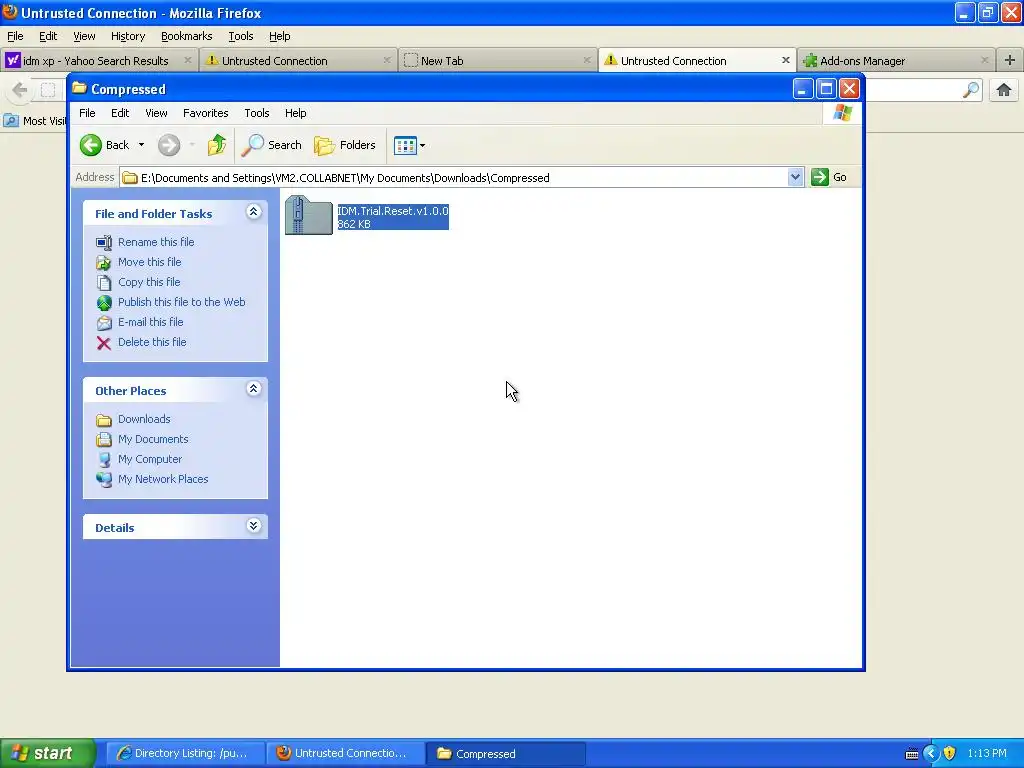Collapse the Other Places panel

tap(253, 389)
